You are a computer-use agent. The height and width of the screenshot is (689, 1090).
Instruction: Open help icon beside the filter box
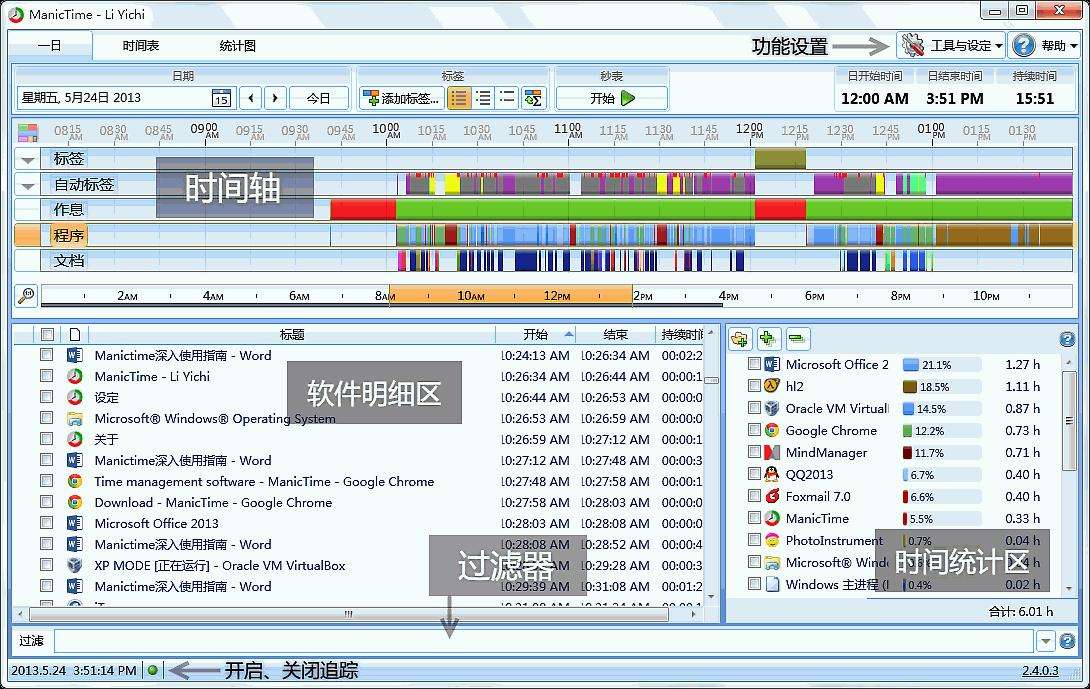pos(1067,641)
